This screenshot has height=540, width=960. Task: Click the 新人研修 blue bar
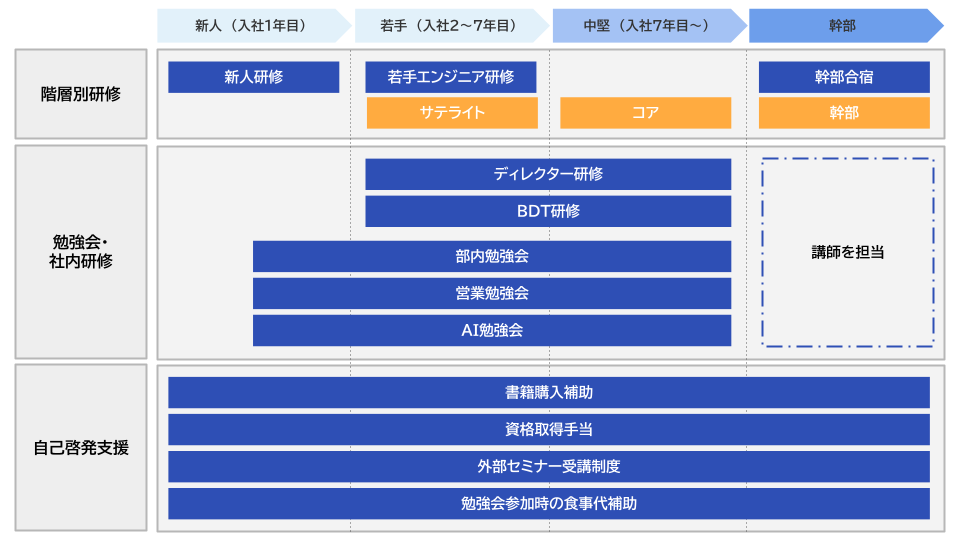point(254,77)
